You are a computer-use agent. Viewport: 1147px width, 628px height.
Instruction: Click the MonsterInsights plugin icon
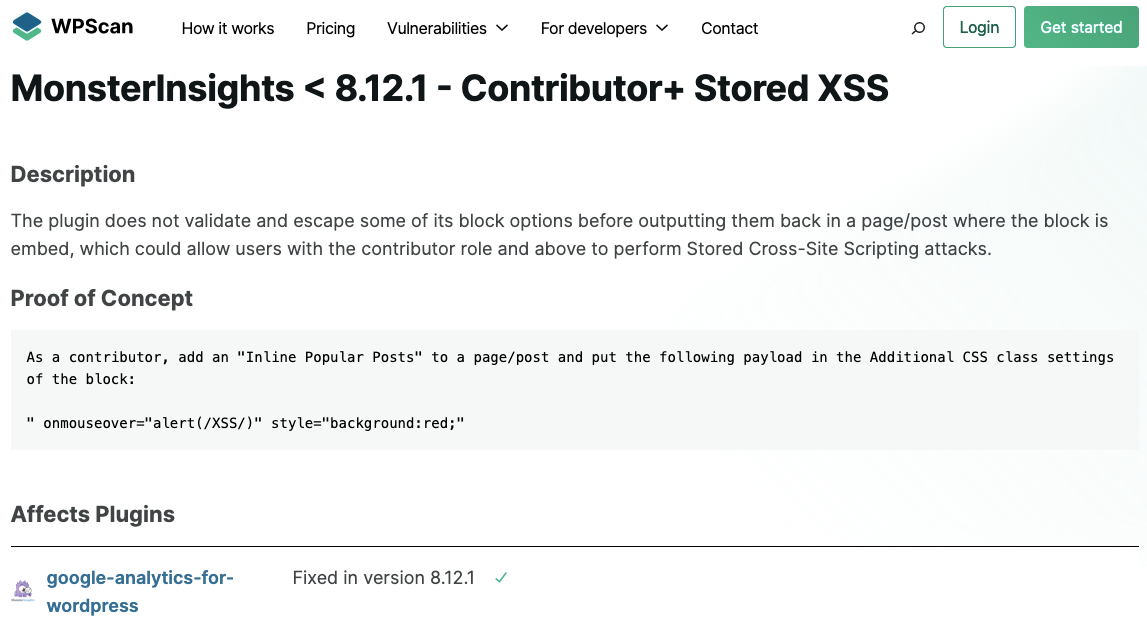[x=23, y=590]
